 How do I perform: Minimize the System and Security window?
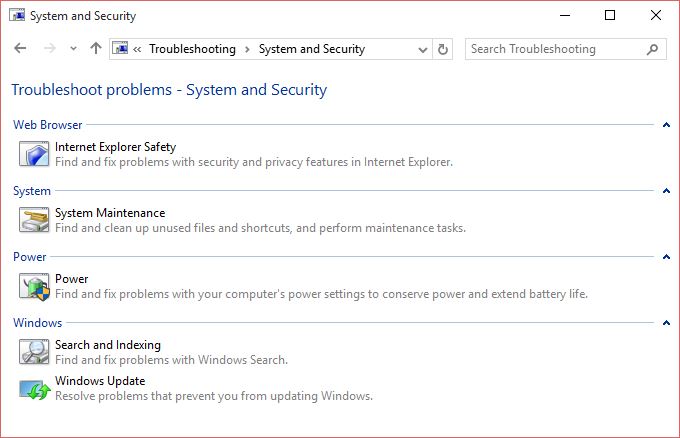[x=565, y=16]
